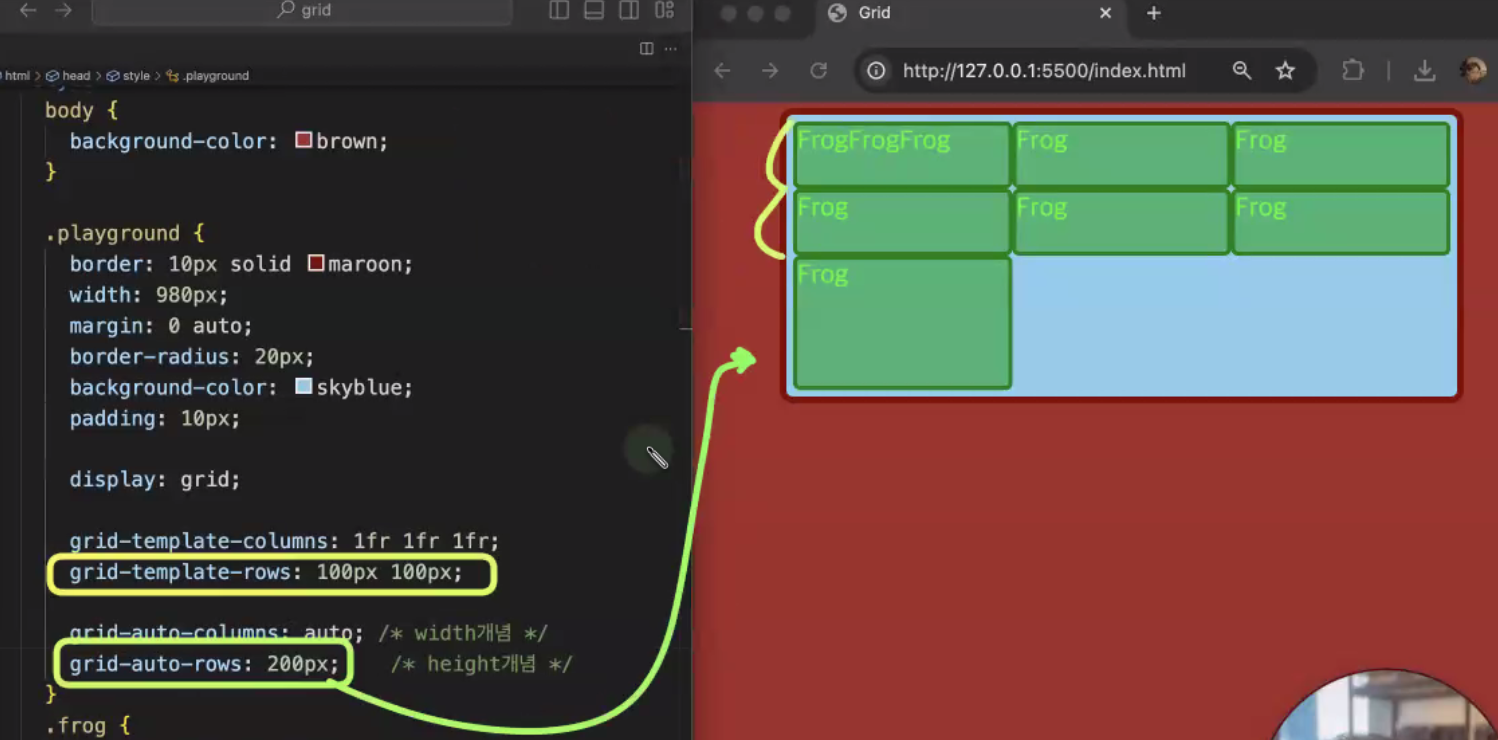1498x740 pixels.
Task: Bookmark this page with the star icon
Action: 1285,70
